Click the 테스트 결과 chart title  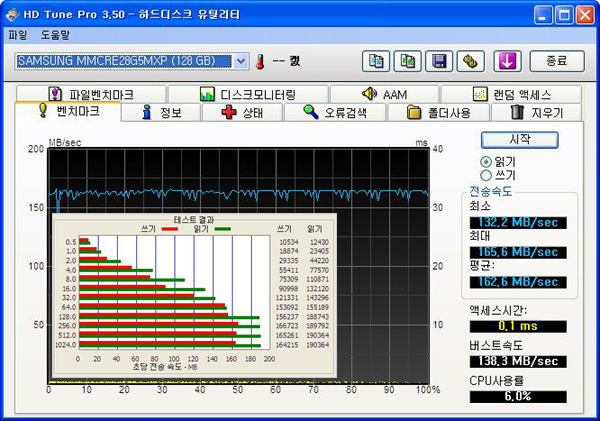[x=194, y=220]
